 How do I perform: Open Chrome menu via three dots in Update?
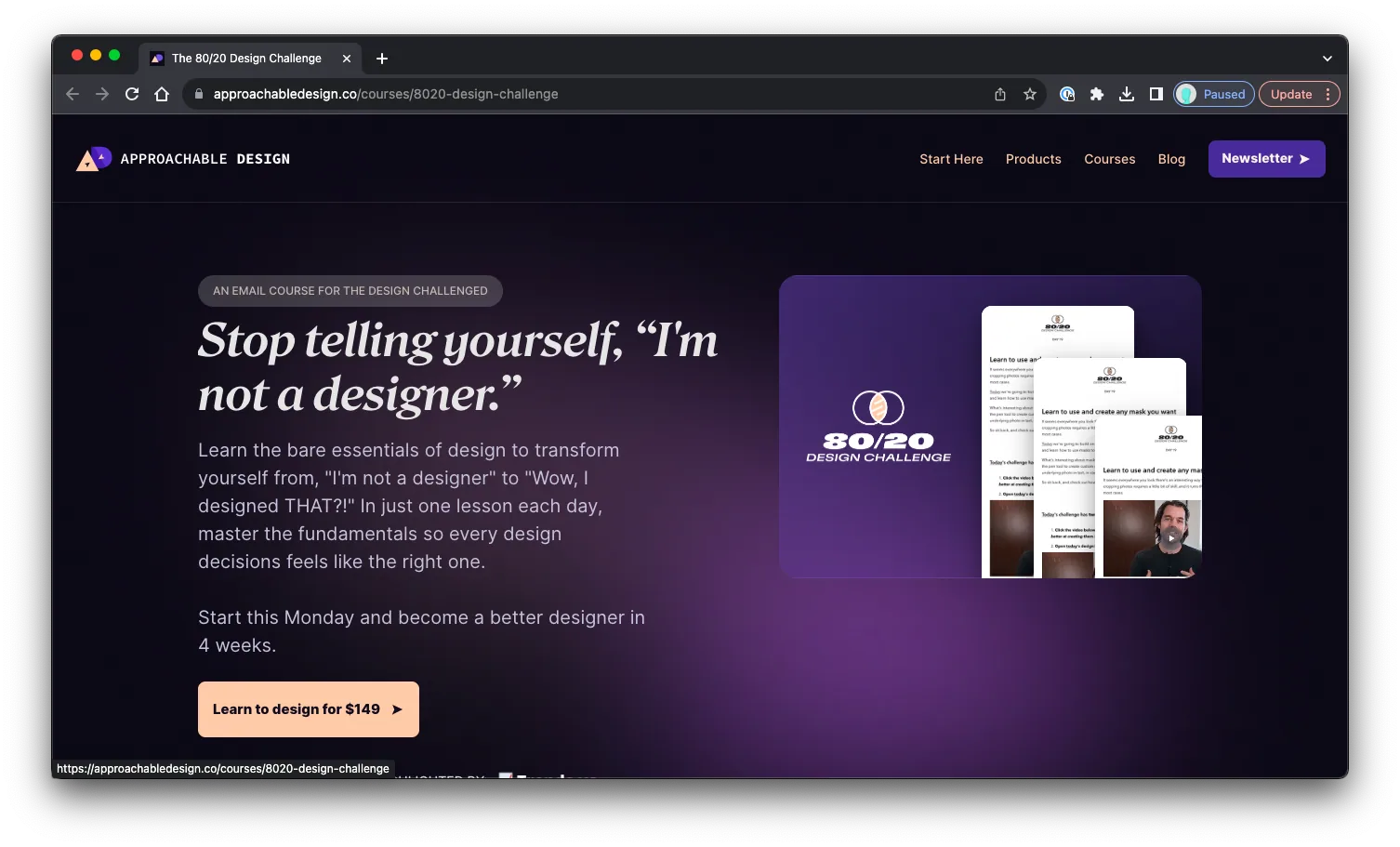pyautogui.click(x=1327, y=94)
